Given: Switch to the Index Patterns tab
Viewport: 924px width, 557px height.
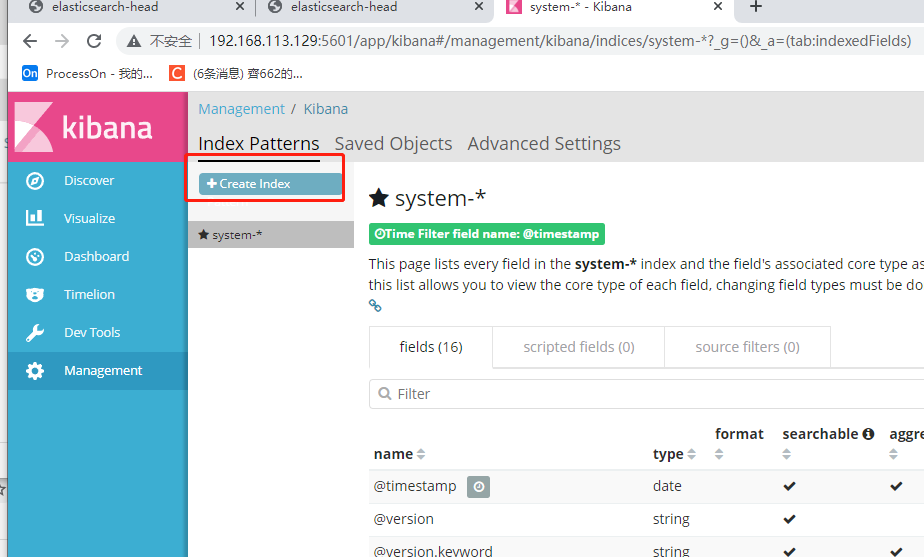Looking at the screenshot, I should (x=259, y=143).
